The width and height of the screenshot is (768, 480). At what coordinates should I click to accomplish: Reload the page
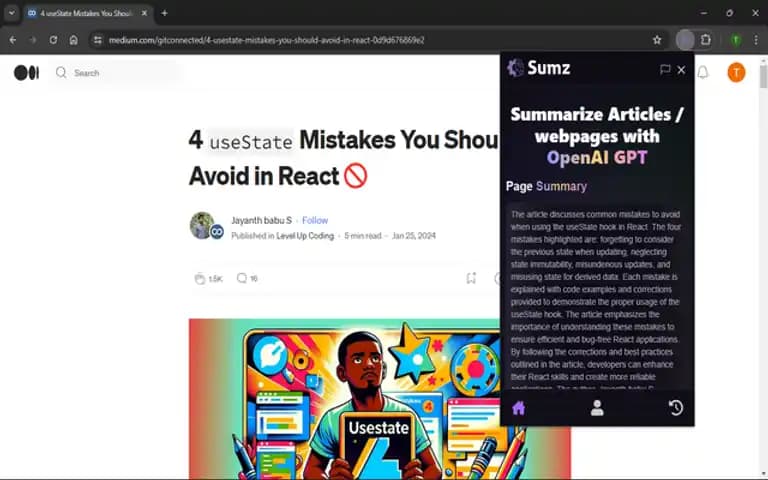53,40
